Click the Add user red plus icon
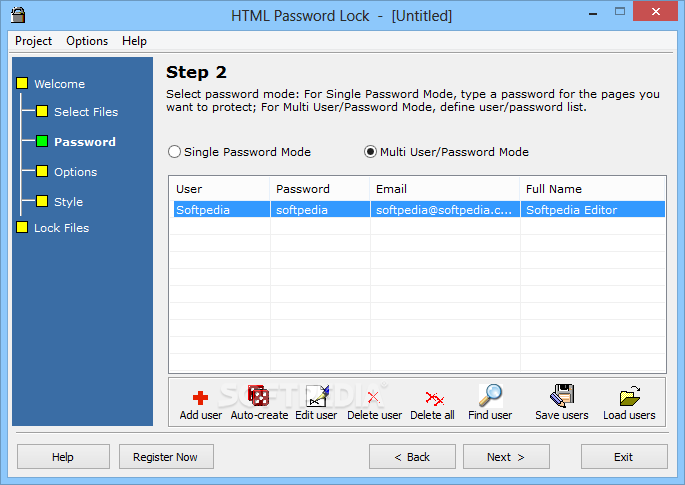685x485 pixels. click(201, 398)
